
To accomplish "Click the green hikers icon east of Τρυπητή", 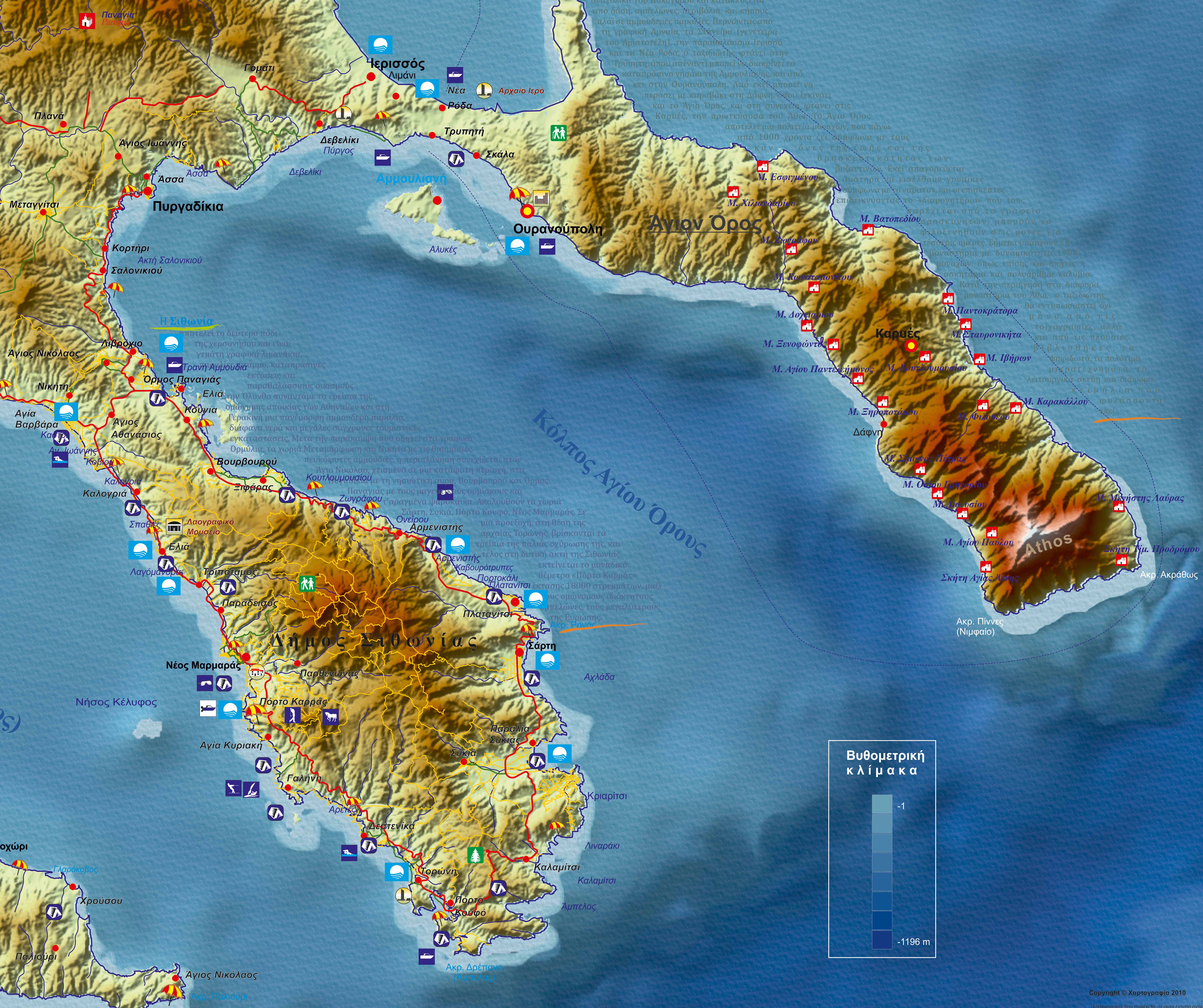I will [x=559, y=133].
